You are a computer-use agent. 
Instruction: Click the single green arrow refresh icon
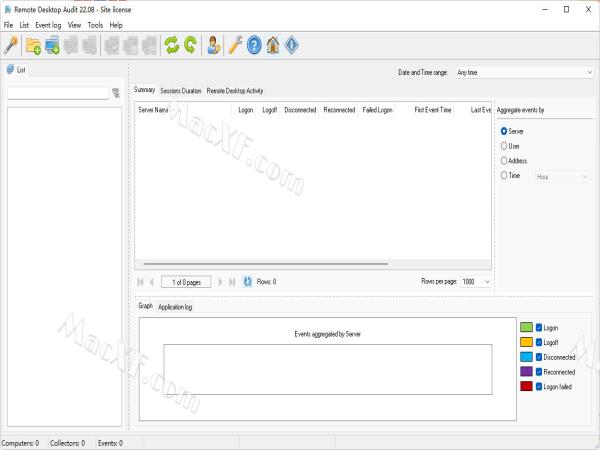191,45
